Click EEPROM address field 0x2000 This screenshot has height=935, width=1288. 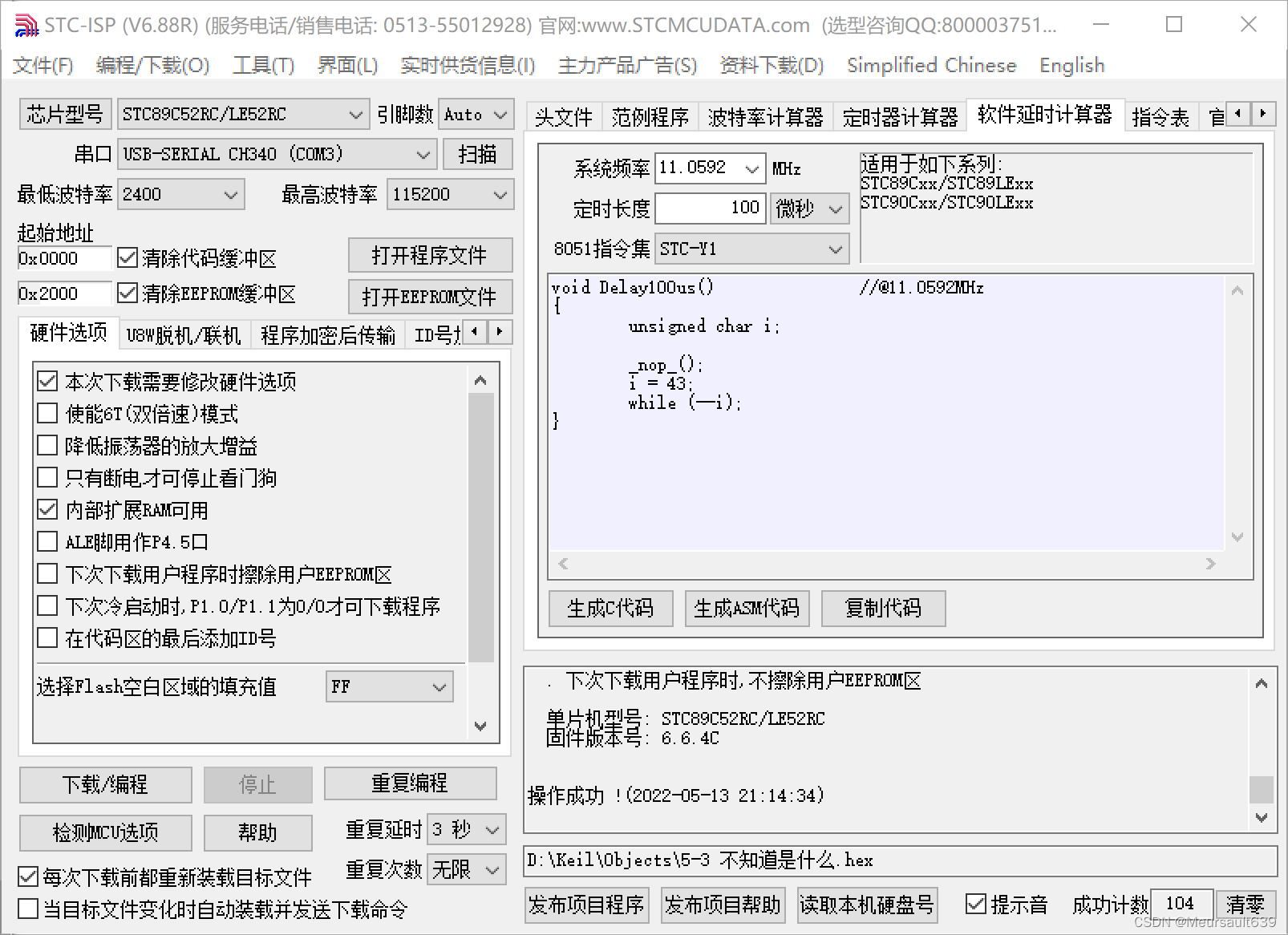[x=64, y=293]
